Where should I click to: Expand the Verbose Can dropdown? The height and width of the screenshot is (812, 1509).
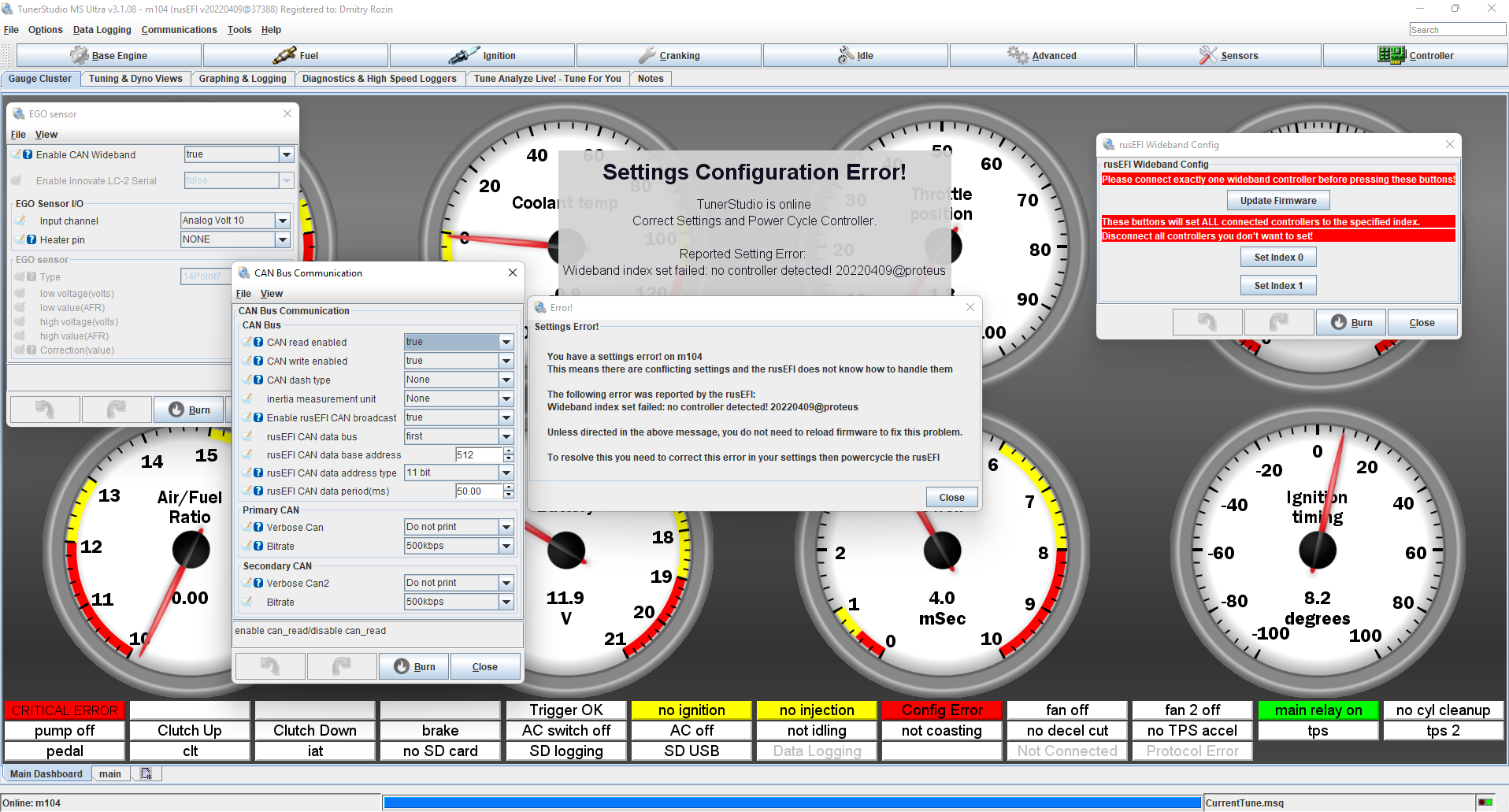[x=506, y=527]
